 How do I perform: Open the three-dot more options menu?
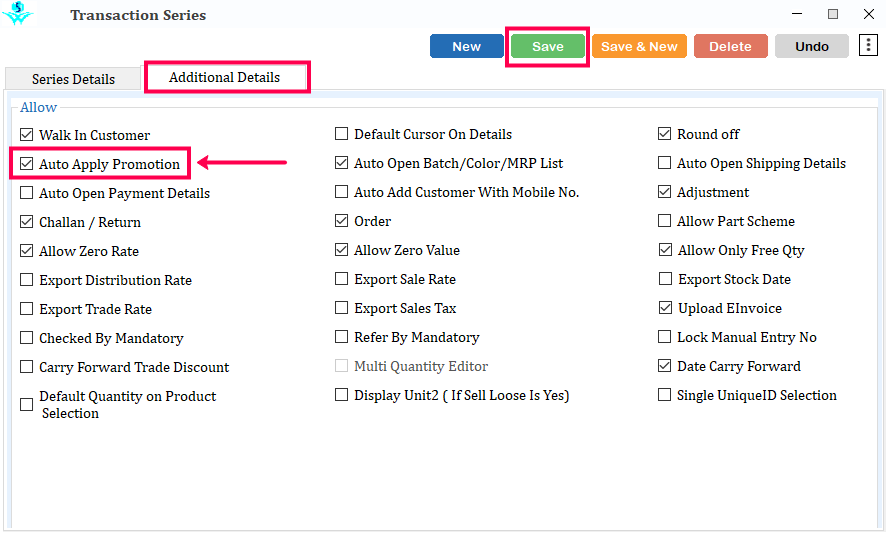[868, 45]
